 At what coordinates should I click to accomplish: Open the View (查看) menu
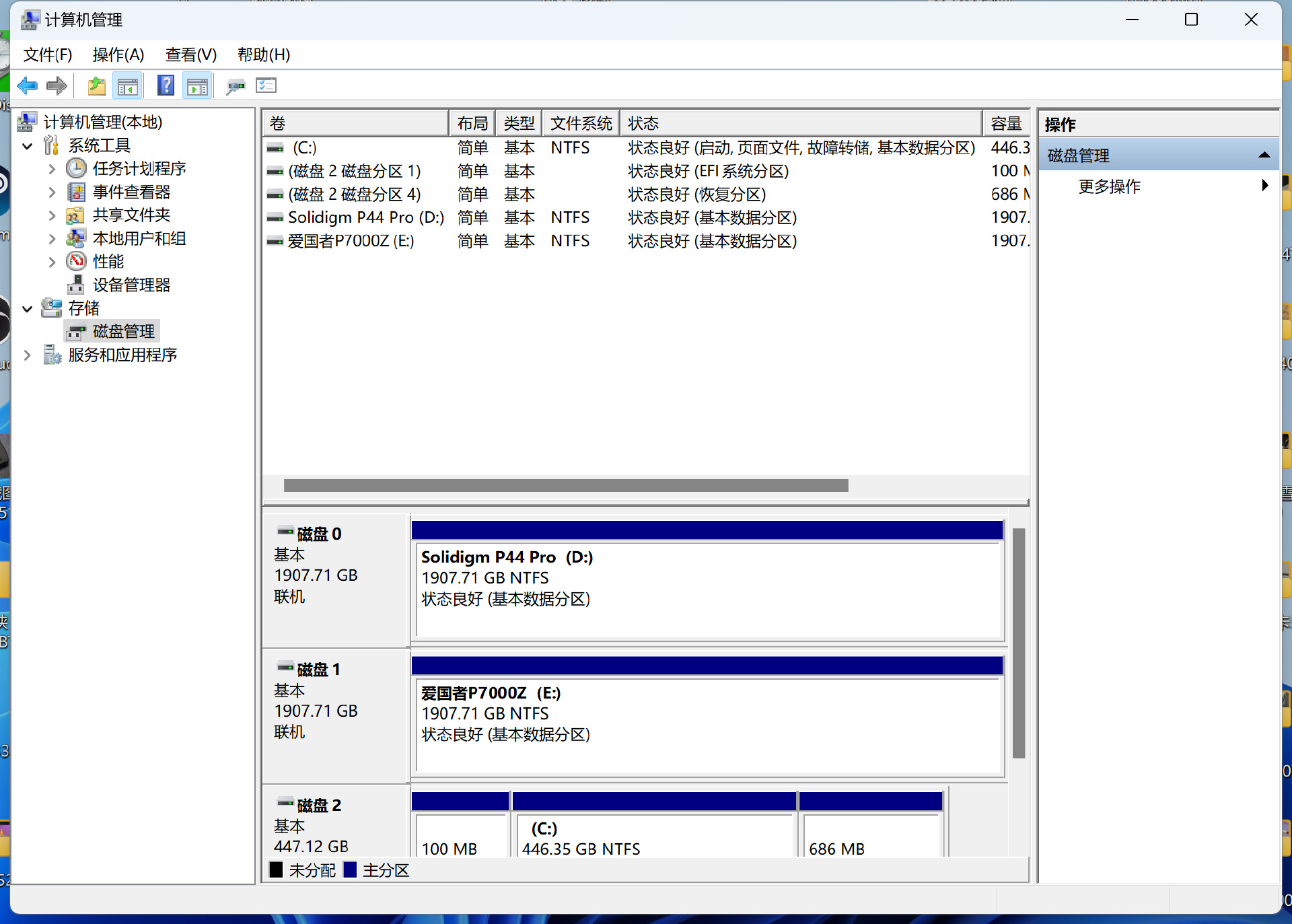coord(191,55)
